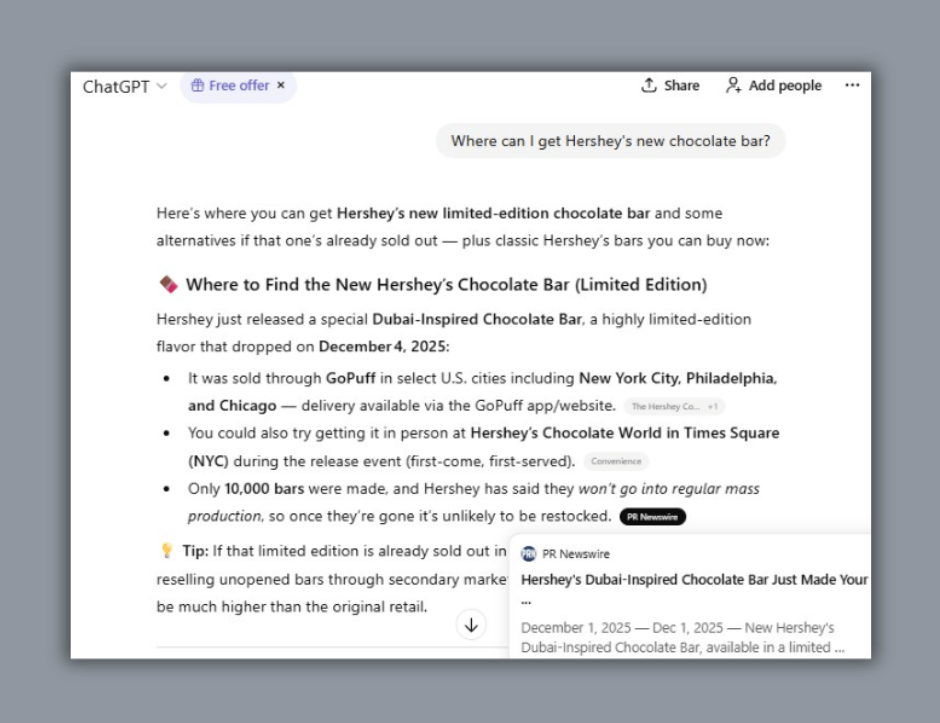The height and width of the screenshot is (723, 940).
Task: Click the gift icon in Free offer chip
Action: click(197, 86)
